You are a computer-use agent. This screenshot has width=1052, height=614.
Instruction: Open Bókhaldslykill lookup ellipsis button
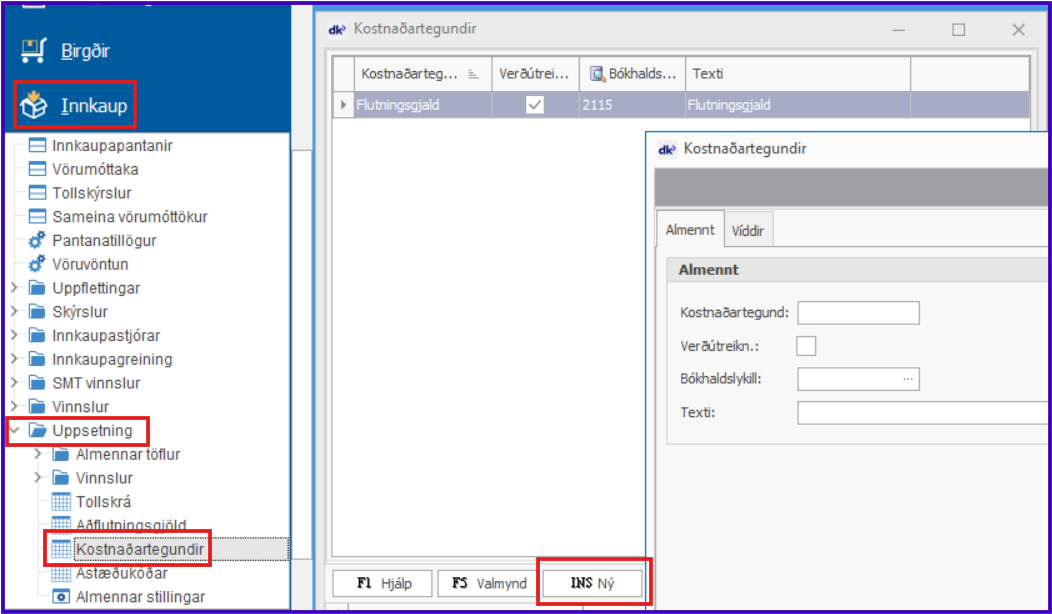point(908,379)
